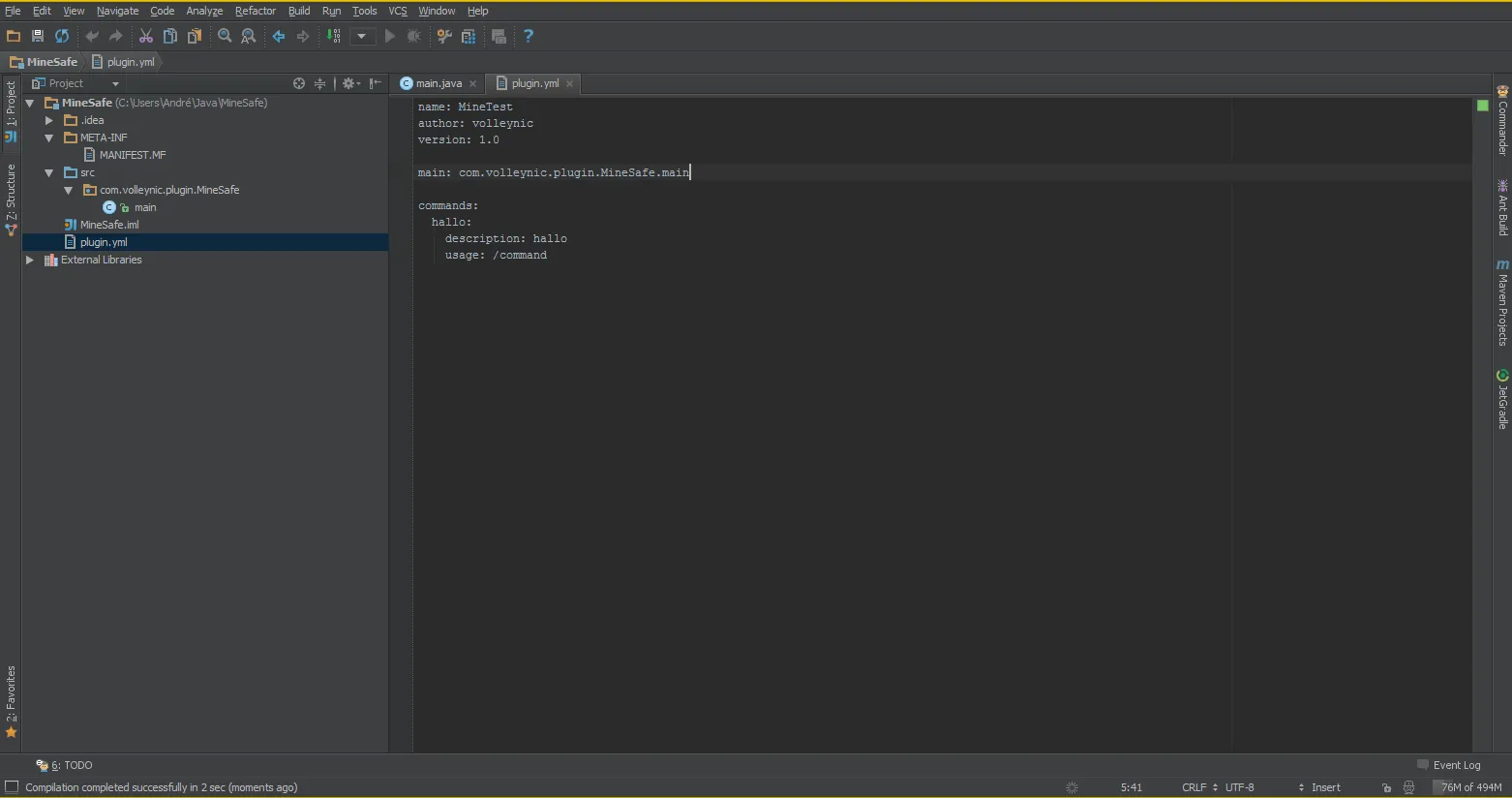Toggle tool window quick access button bottom-left

coord(12,787)
